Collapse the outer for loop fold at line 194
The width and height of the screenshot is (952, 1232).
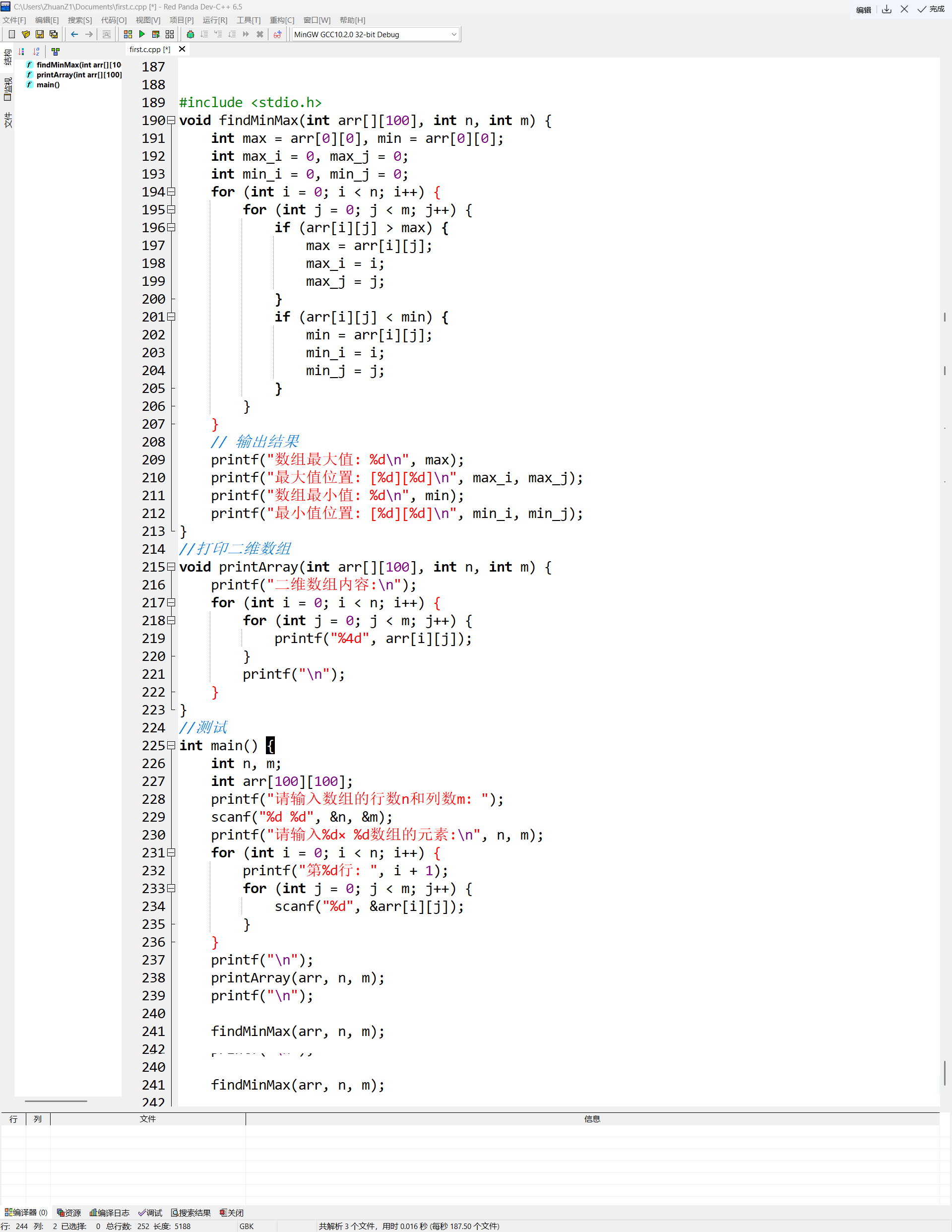point(171,192)
